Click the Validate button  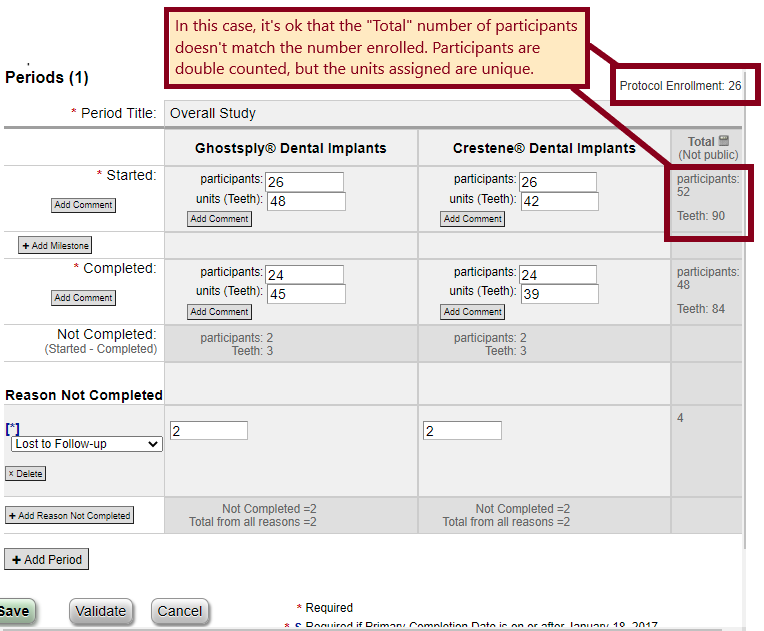point(101,611)
